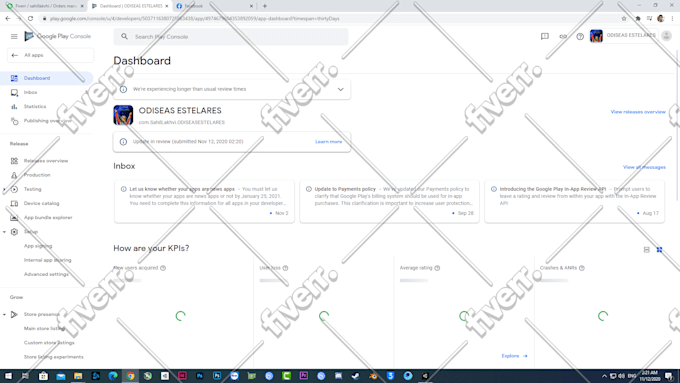Collapse the Setup section
Image resolution: width=680 pixels, height=383 pixels.
coord(4,232)
